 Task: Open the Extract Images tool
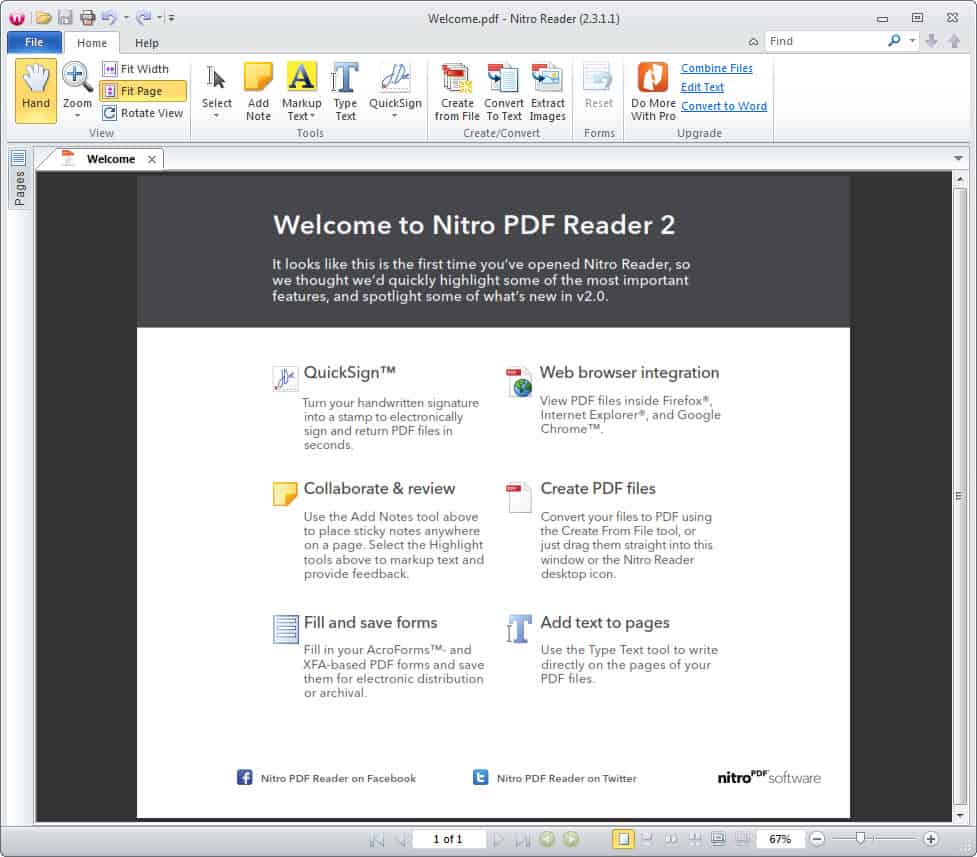pyautogui.click(x=548, y=89)
